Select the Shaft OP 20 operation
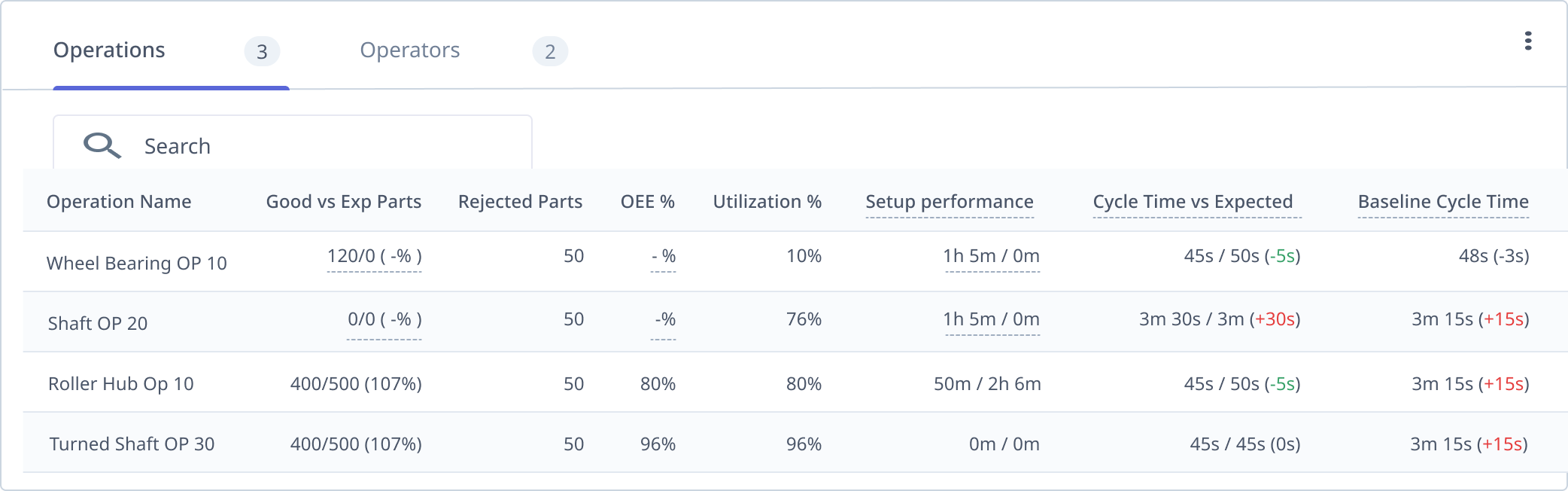 point(795,322)
